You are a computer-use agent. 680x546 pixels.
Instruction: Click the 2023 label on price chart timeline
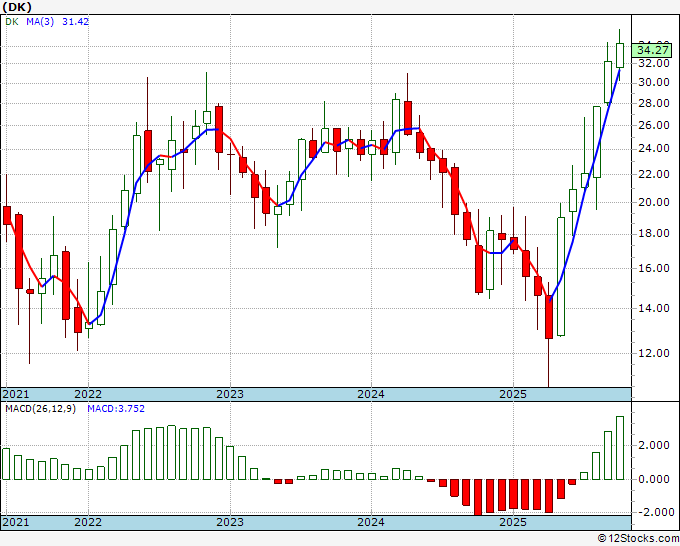[230, 394]
